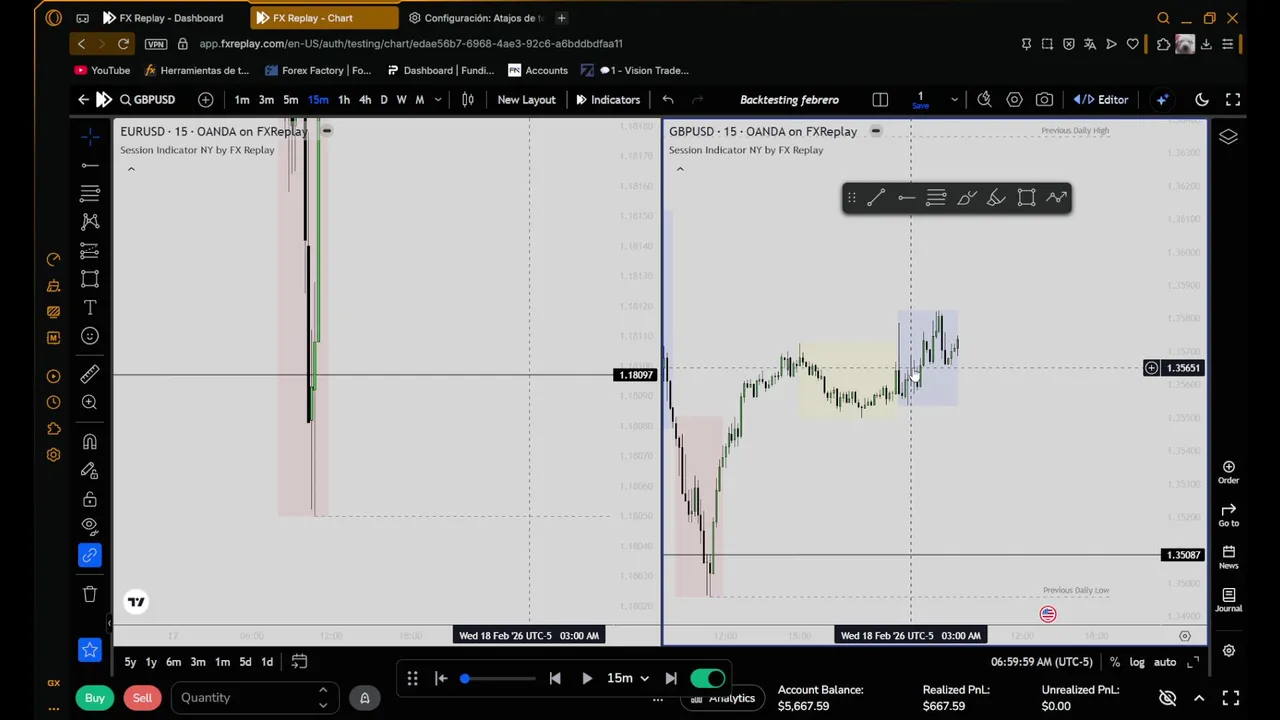Open the 15m replay speed dropdown
This screenshot has height=720, width=1280.
[x=627, y=679]
